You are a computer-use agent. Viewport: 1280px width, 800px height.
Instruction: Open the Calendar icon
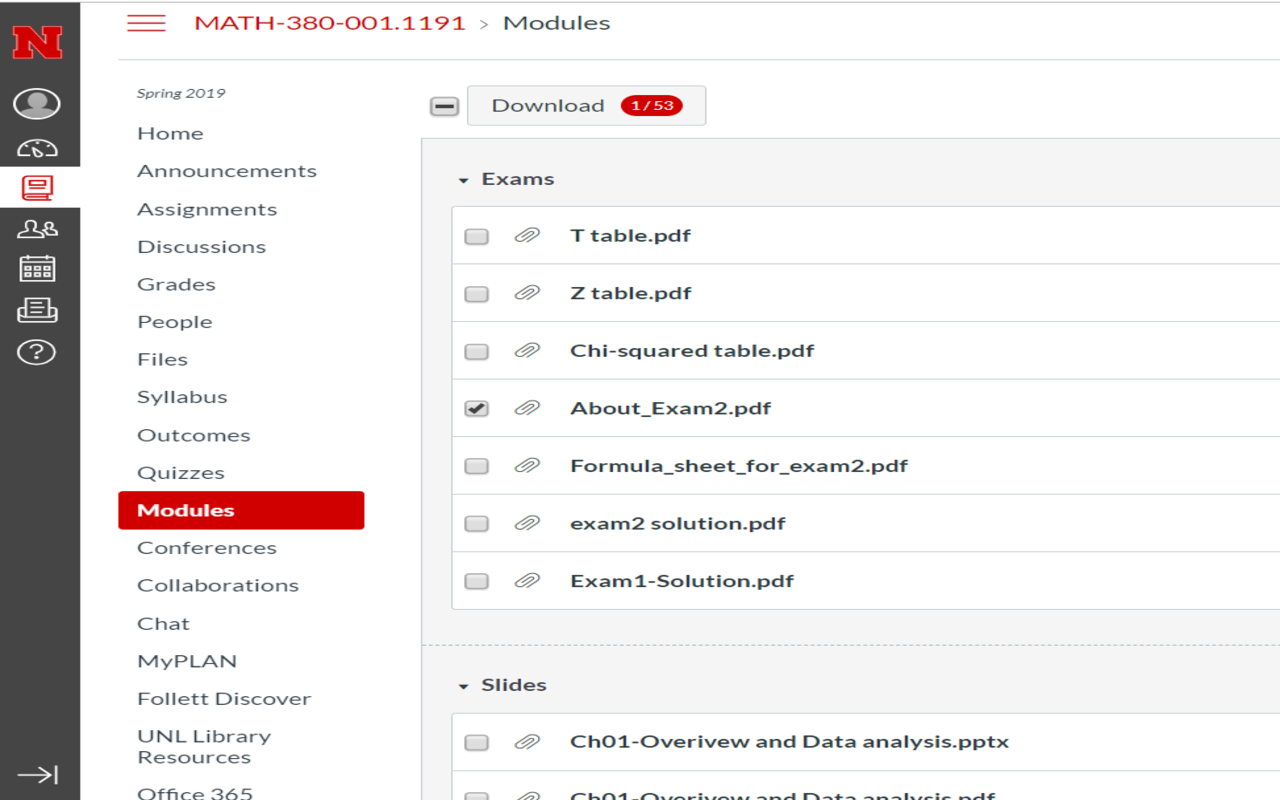37,269
